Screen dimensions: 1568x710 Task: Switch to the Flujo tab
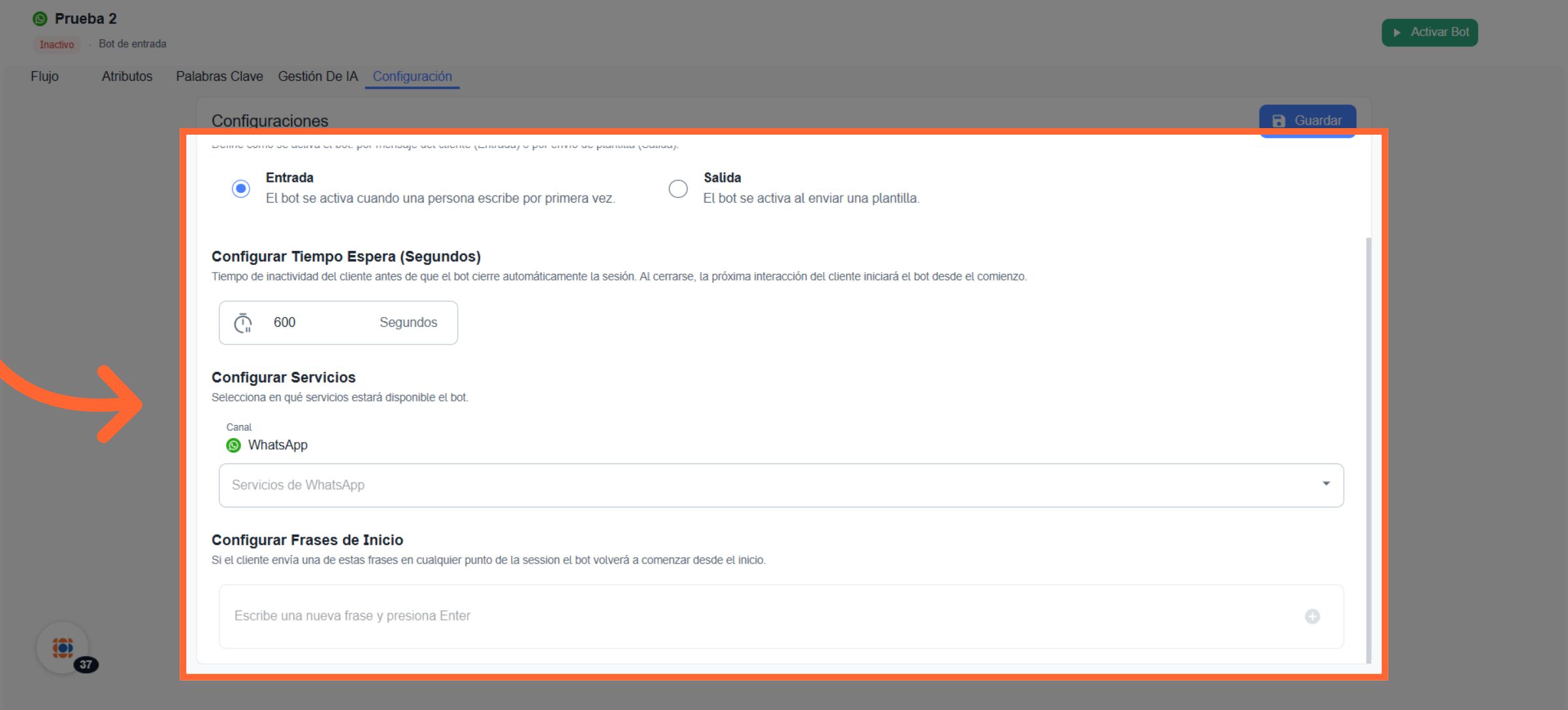click(x=44, y=76)
